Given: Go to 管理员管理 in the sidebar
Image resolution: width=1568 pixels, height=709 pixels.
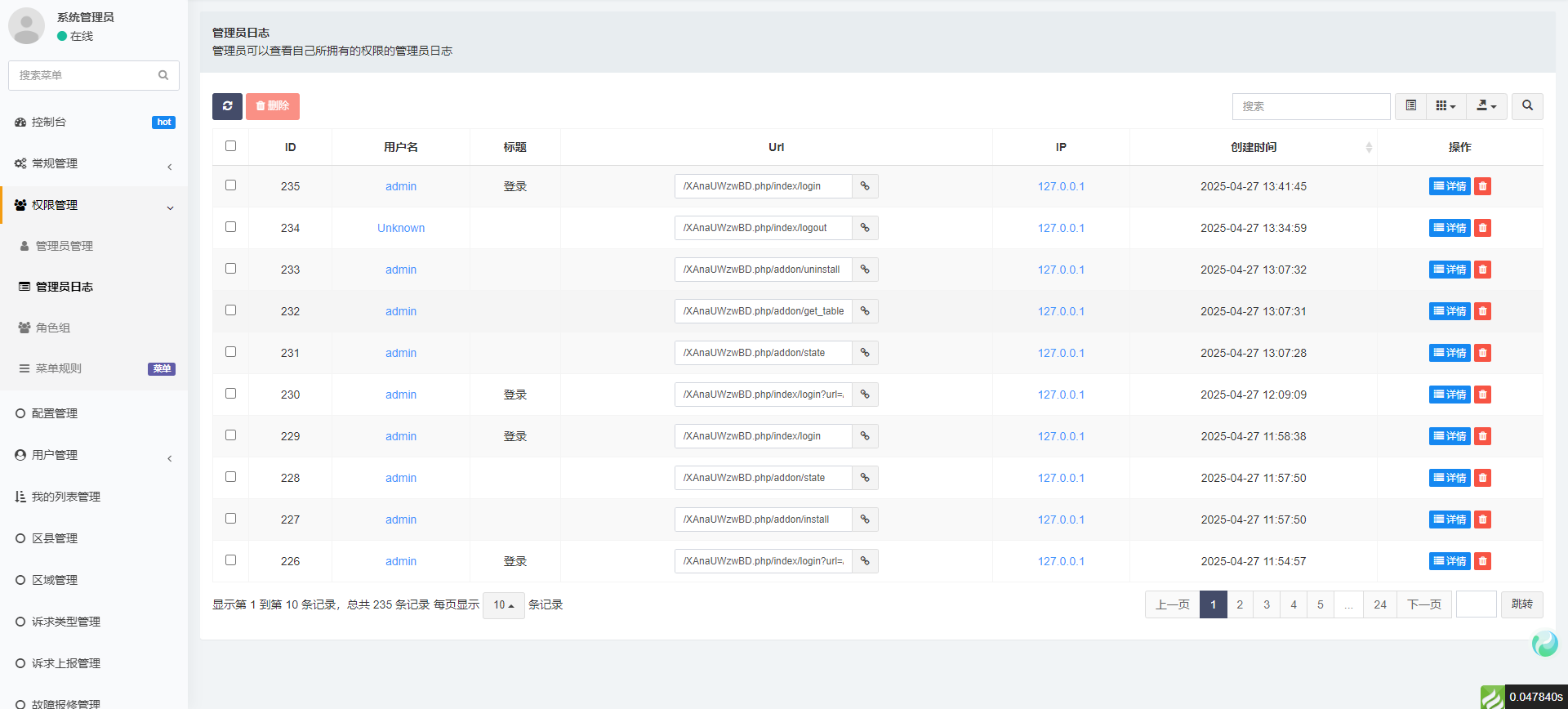Looking at the screenshot, I should [64, 246].
